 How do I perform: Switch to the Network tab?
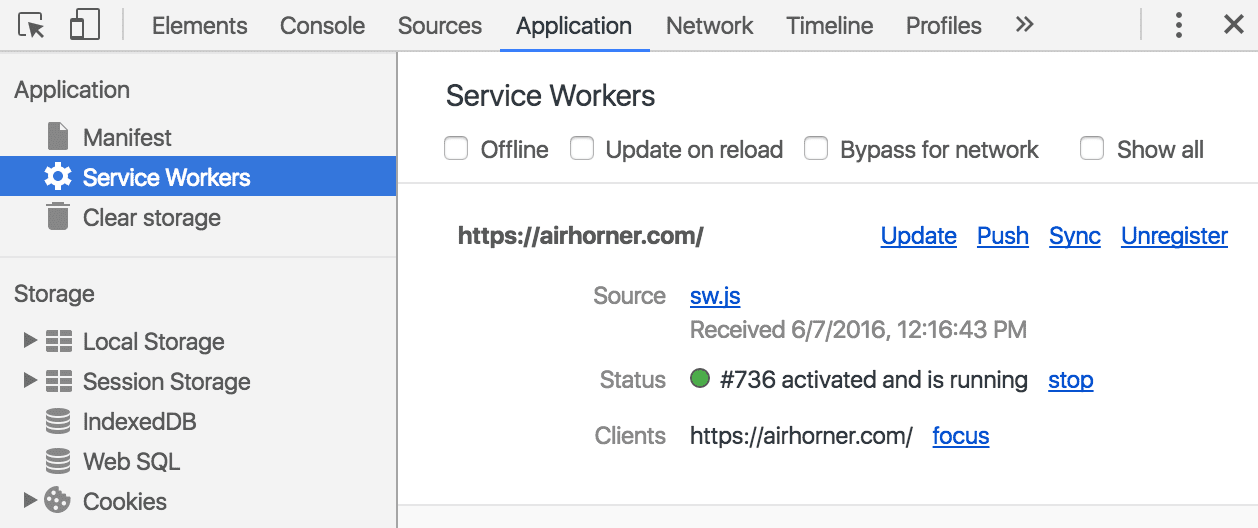pyautogui.click(x=709, y=26)
